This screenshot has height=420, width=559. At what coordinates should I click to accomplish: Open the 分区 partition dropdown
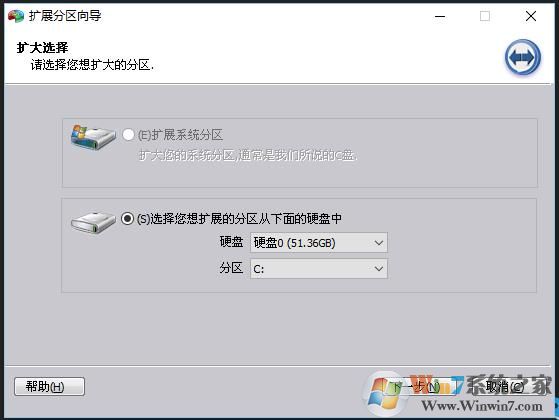coord(319,268)
